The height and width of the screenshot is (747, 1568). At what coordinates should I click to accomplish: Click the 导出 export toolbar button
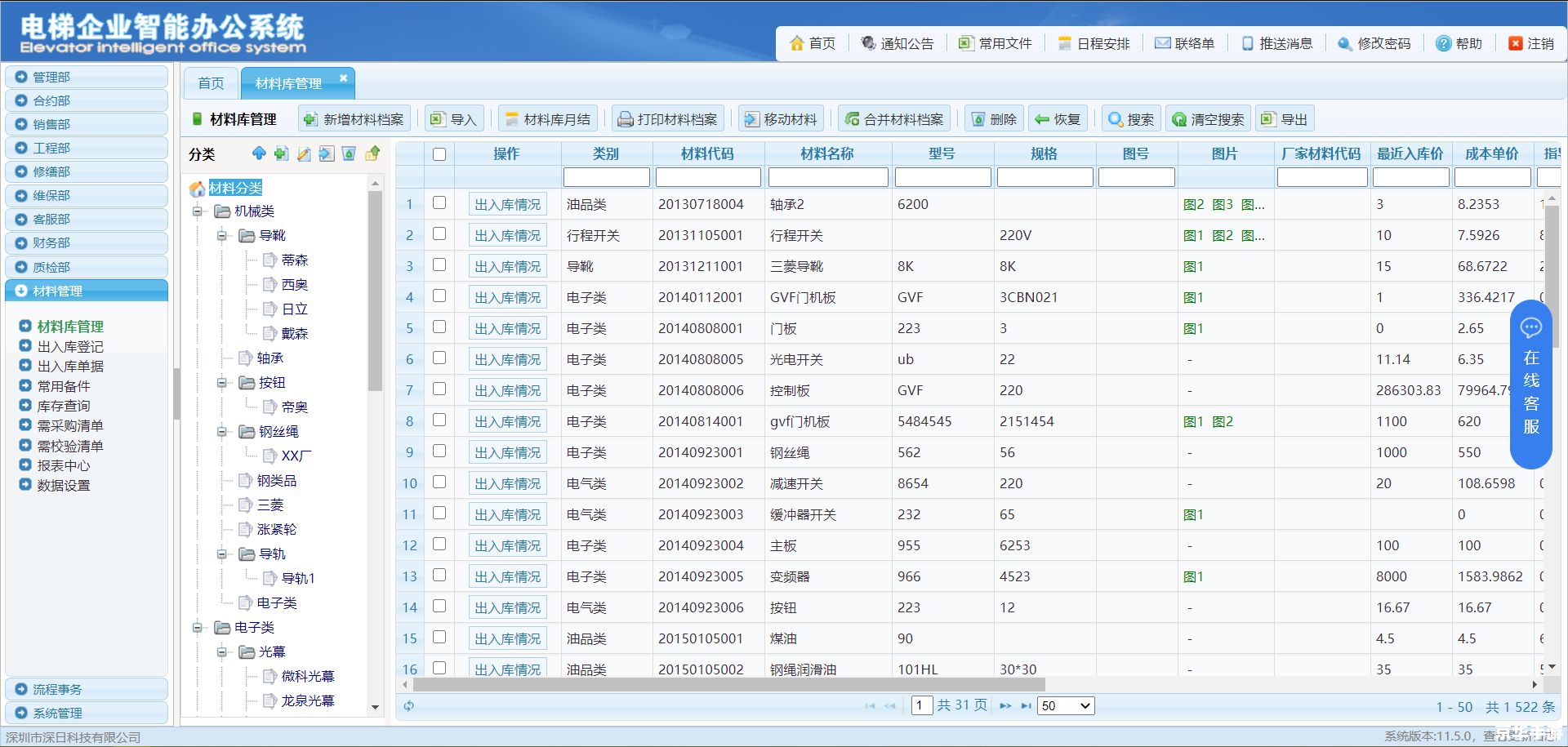pyautogui.click(x=1285, y=119)
